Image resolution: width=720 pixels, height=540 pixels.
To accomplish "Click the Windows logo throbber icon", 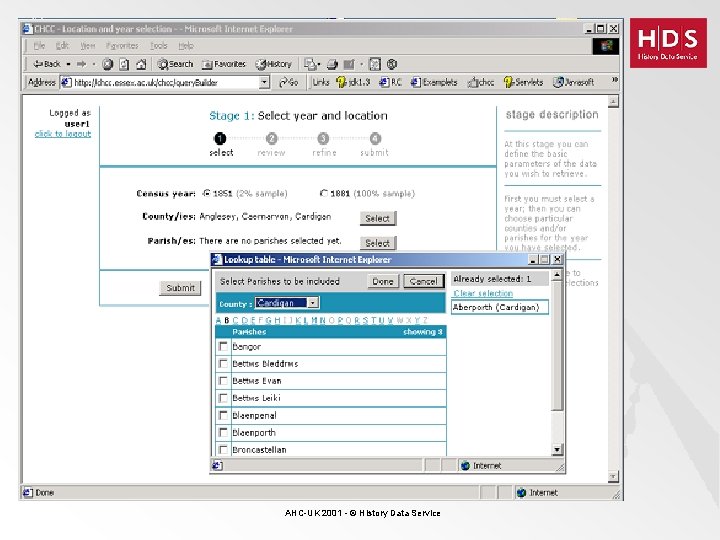I will click(606, 46).
